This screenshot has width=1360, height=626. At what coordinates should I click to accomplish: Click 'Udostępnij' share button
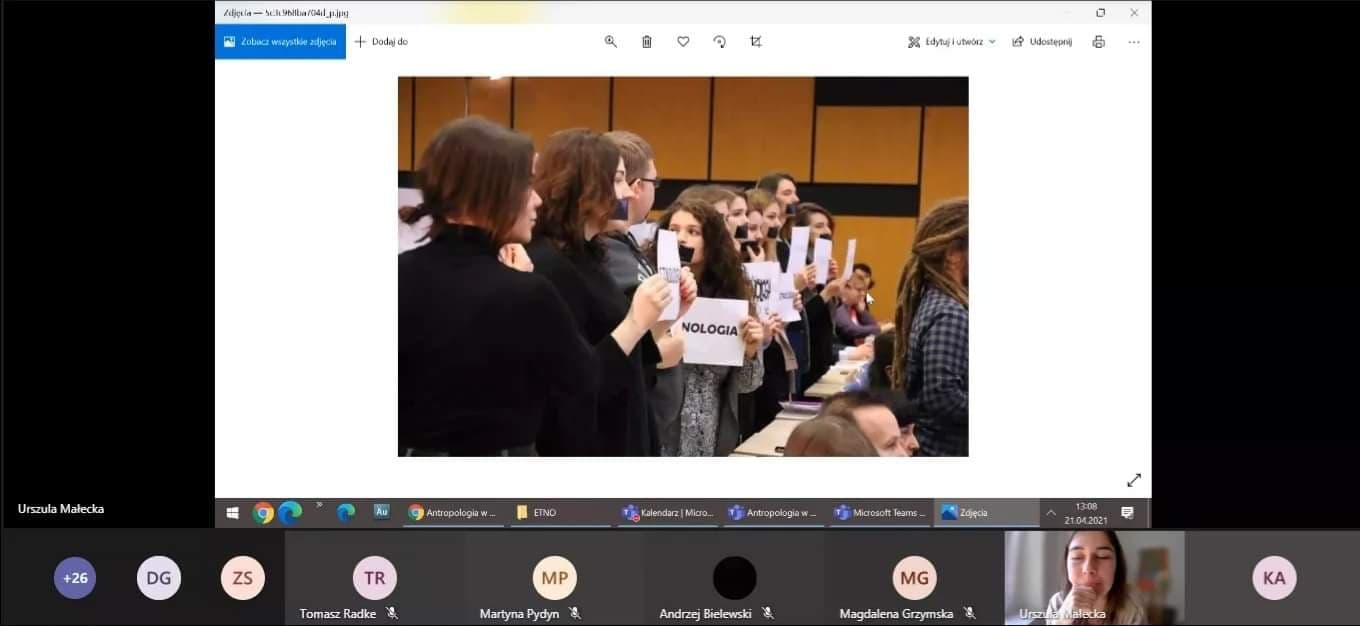click(1042, 42)
